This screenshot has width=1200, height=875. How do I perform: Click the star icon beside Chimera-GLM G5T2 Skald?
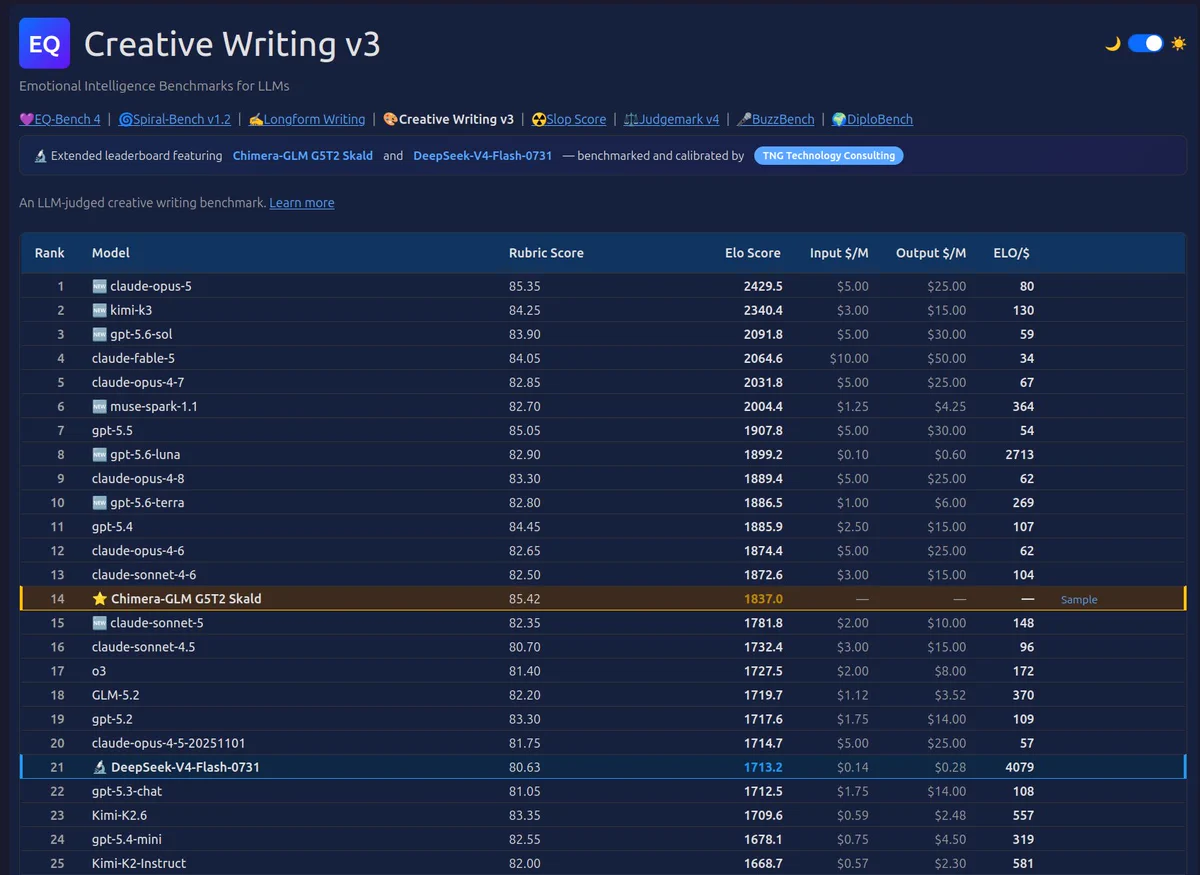click(99, 599)
